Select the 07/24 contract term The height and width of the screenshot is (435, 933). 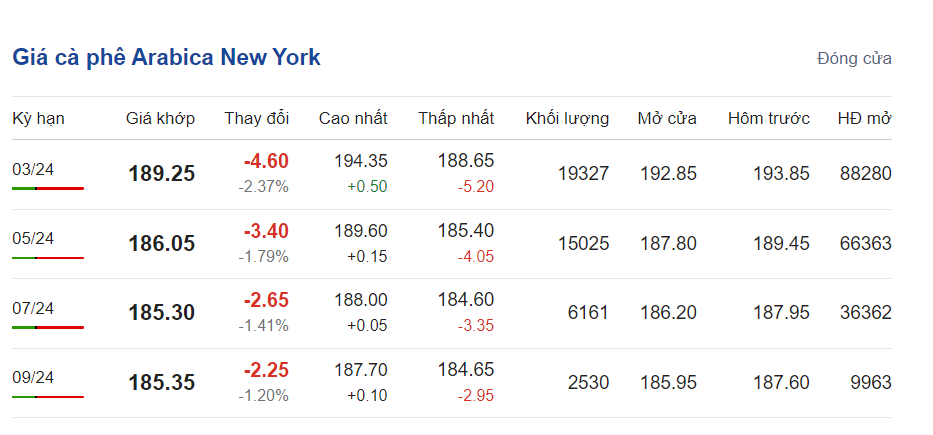33,307
